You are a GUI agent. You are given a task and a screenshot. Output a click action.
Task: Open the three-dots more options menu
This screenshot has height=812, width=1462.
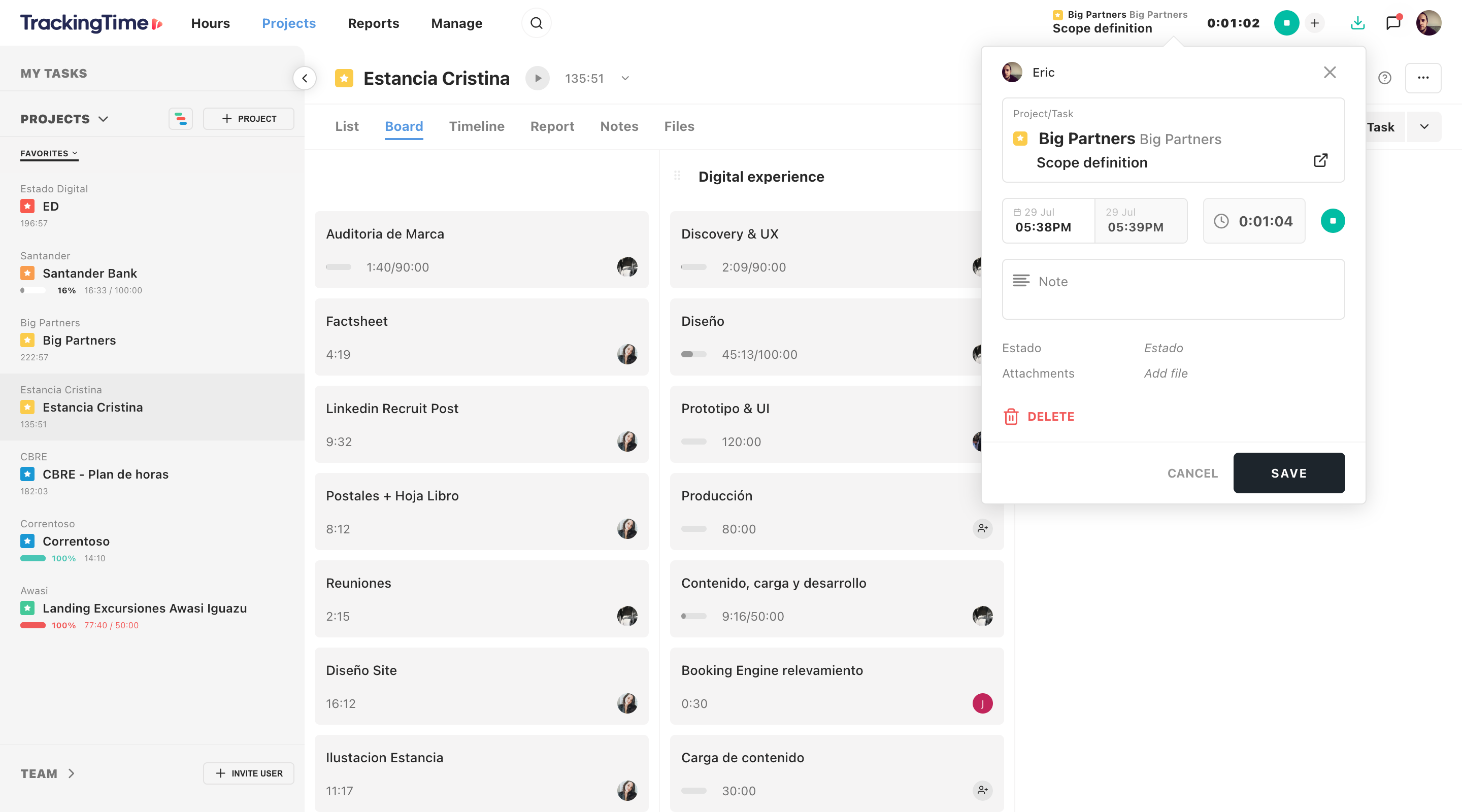(1423, 78)
